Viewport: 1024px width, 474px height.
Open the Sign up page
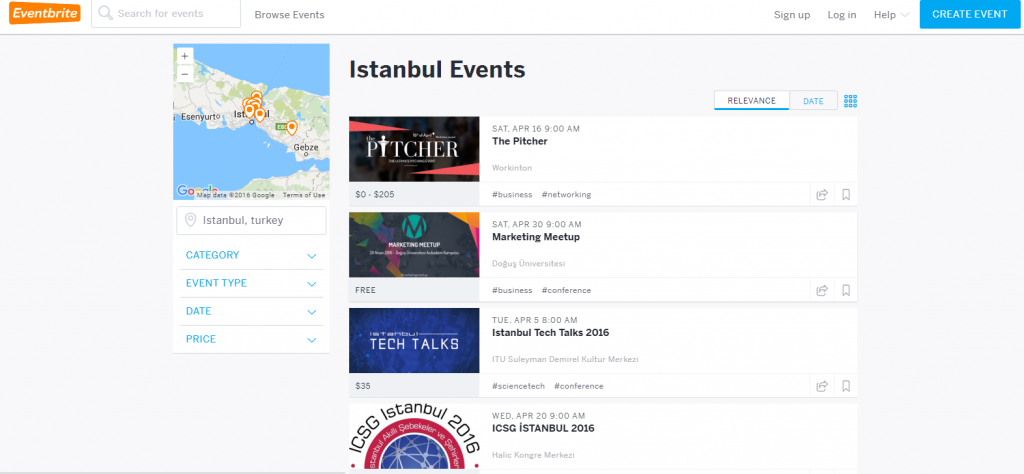792,14
